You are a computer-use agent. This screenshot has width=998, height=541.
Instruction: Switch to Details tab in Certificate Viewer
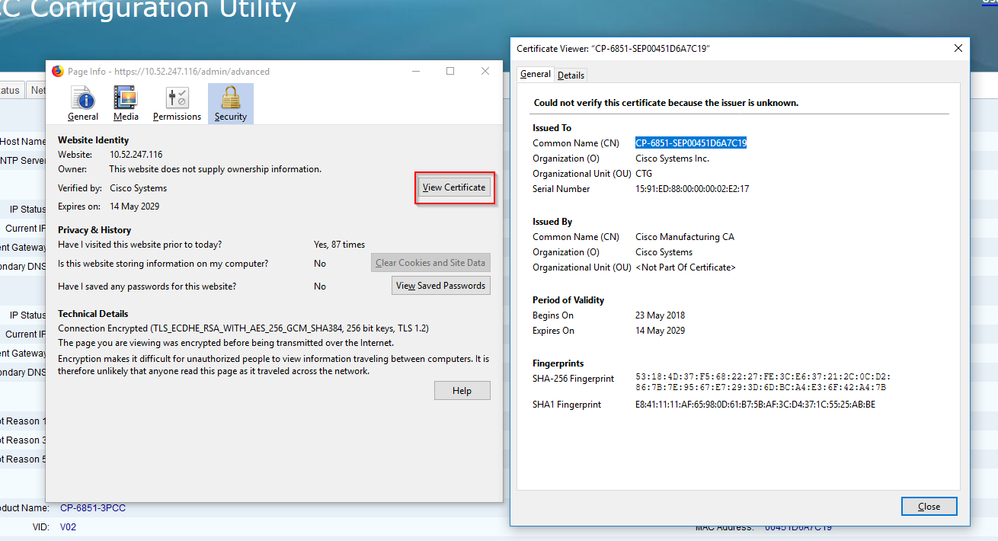[571, 75]
